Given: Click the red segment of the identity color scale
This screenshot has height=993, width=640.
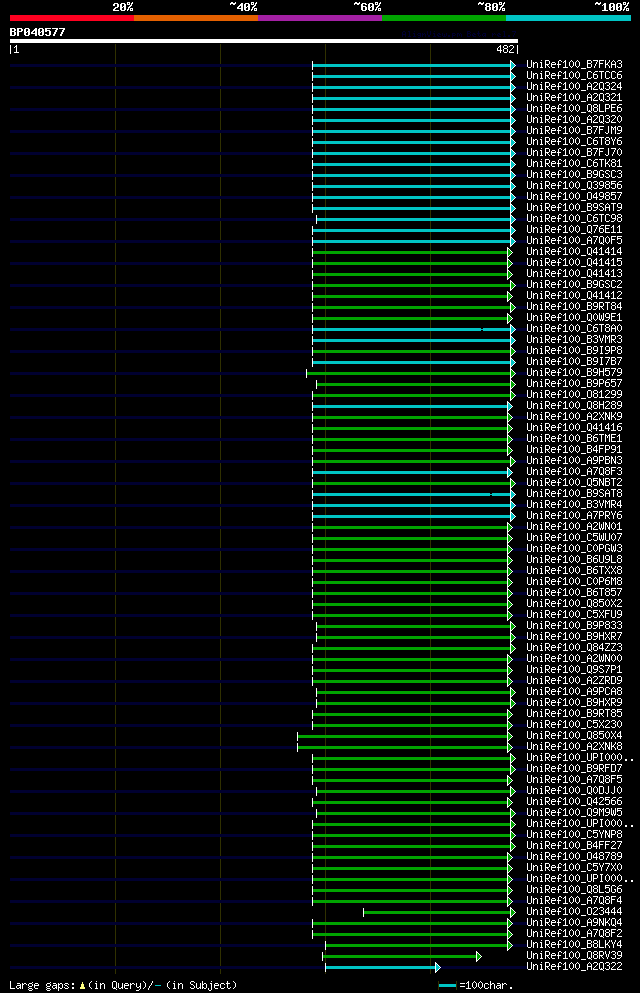Looking at the screenshot, I should tap(72, 18).
